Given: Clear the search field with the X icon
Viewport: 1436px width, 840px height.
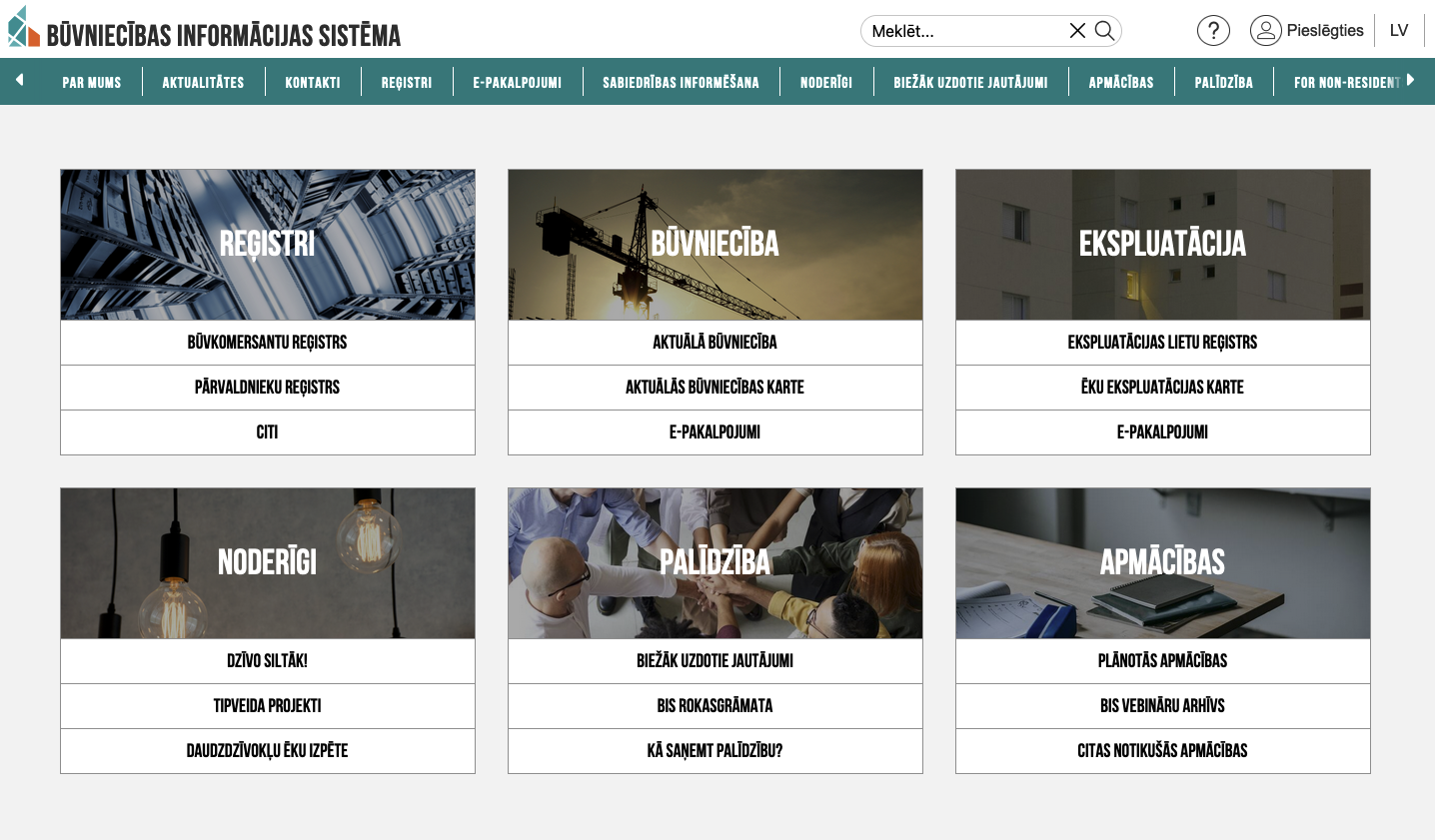Looking at the screenshot, I should click(1077, 31).
